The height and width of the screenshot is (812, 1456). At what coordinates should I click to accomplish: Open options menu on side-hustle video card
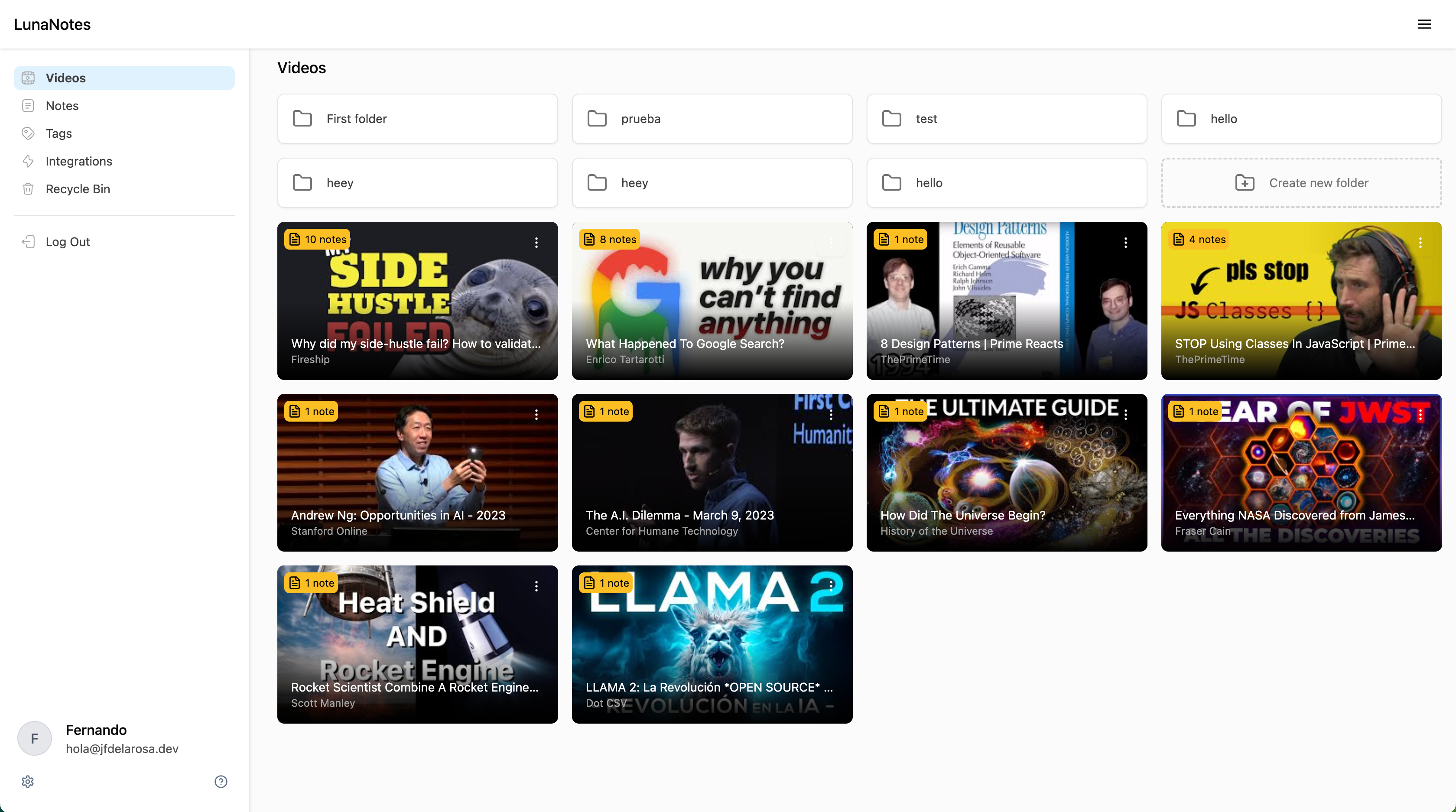pyautogui.click(x=536, y=243)
